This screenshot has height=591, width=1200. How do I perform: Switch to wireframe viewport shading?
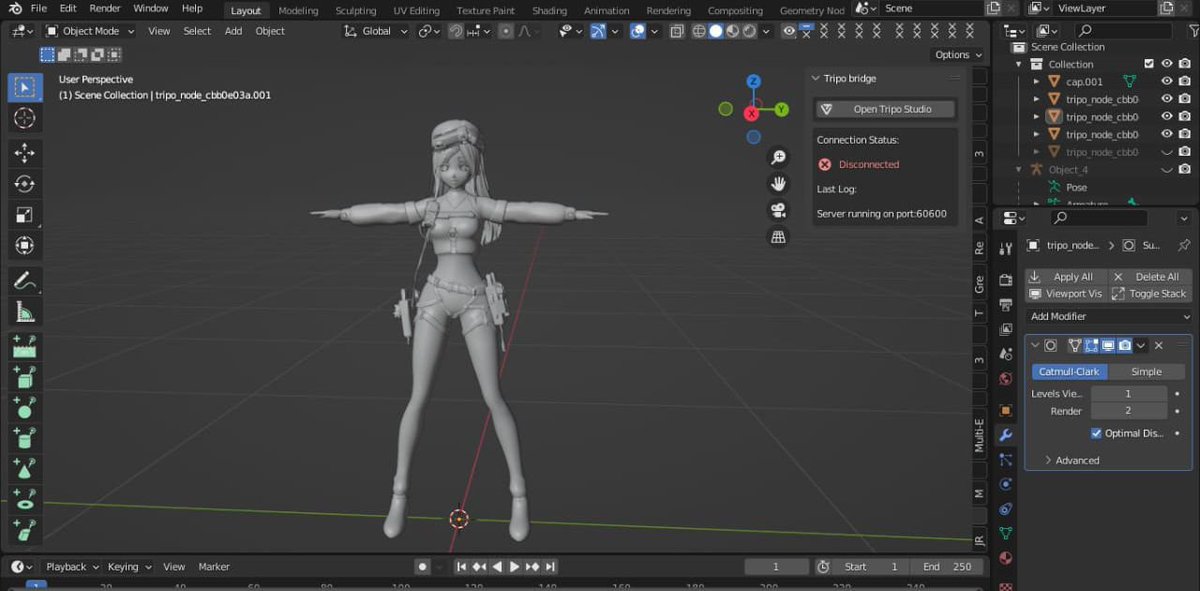(700, 31)
